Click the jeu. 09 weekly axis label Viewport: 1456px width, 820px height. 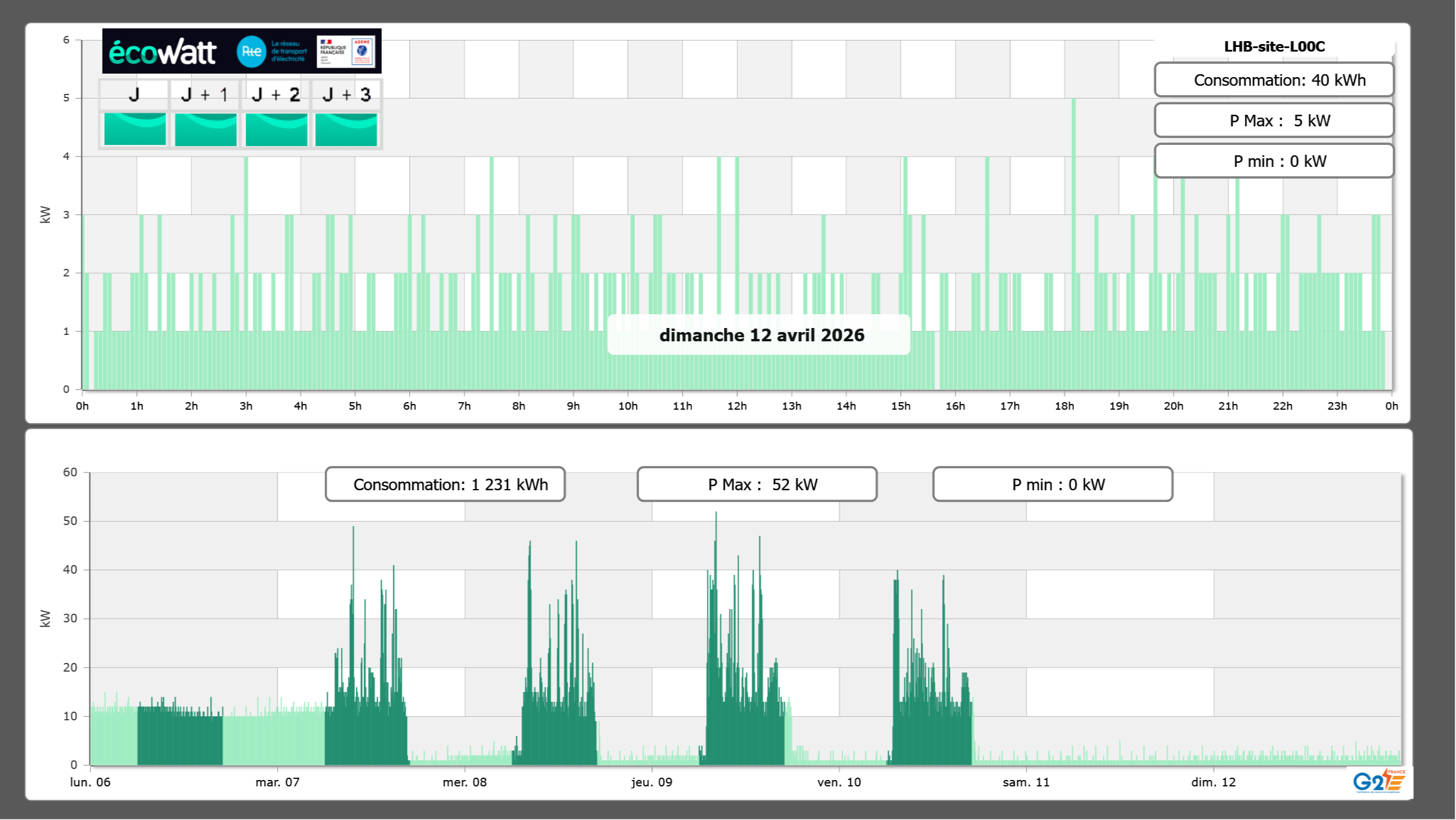(652, 782)
